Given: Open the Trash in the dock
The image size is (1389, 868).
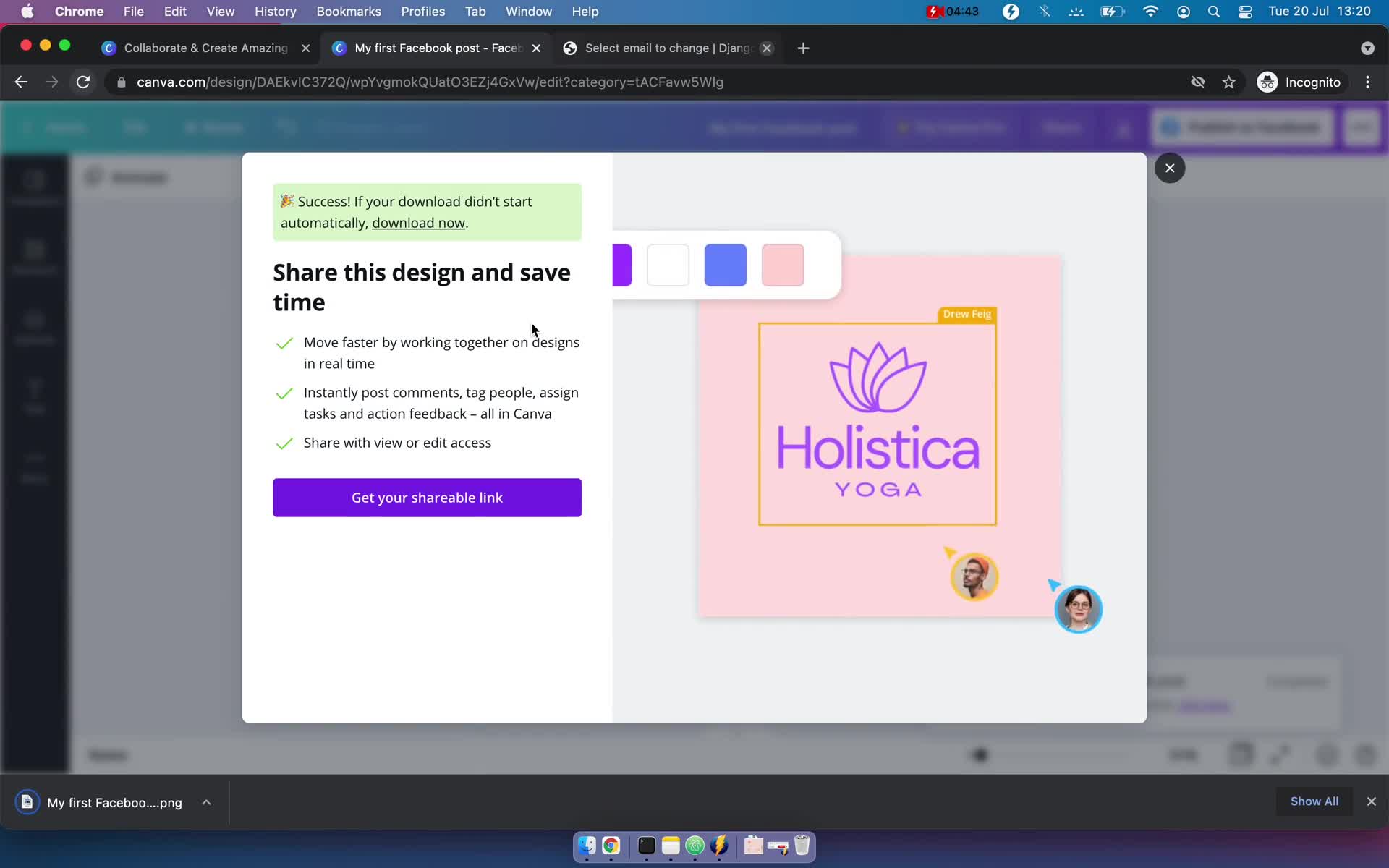Looking at the screenshot, I should pos(802,845).
